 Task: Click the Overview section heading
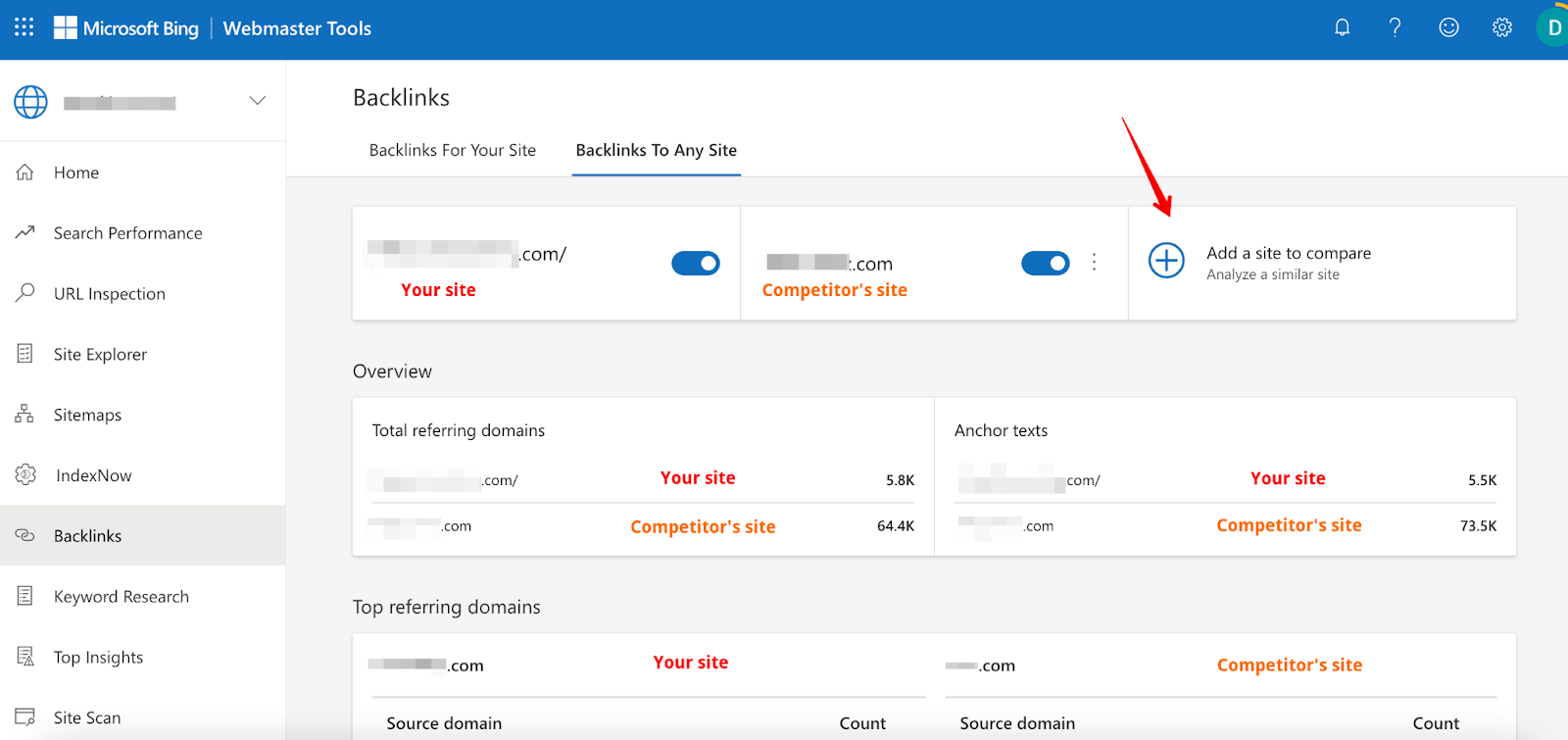[x=392, y=371]
